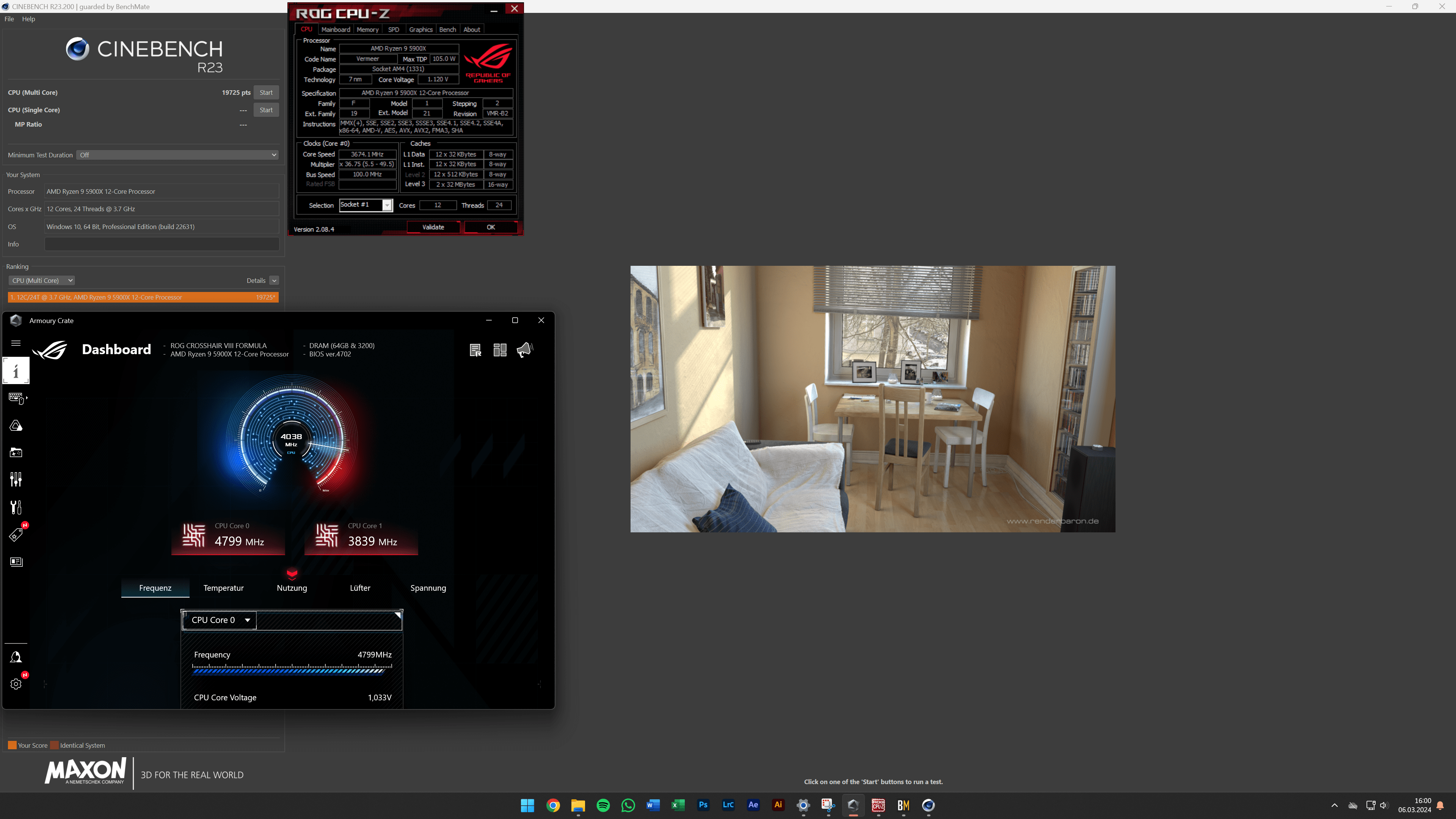1456x819 pixels.
Task: Open the Cinebench File menu
Action: pyautogui.click(x=9, y=19)
